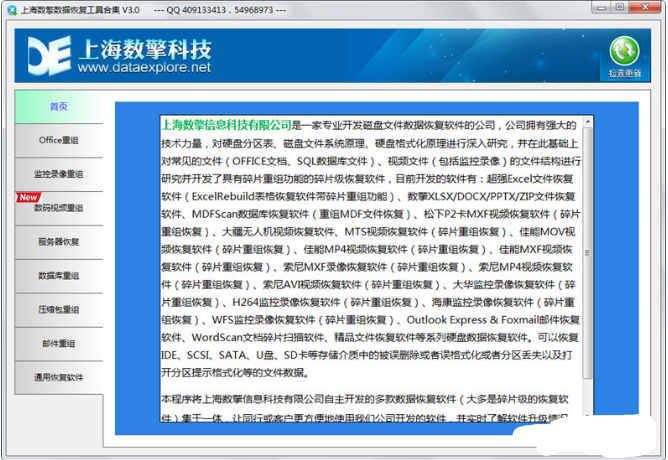Close the window with red X button

[645, 8]
